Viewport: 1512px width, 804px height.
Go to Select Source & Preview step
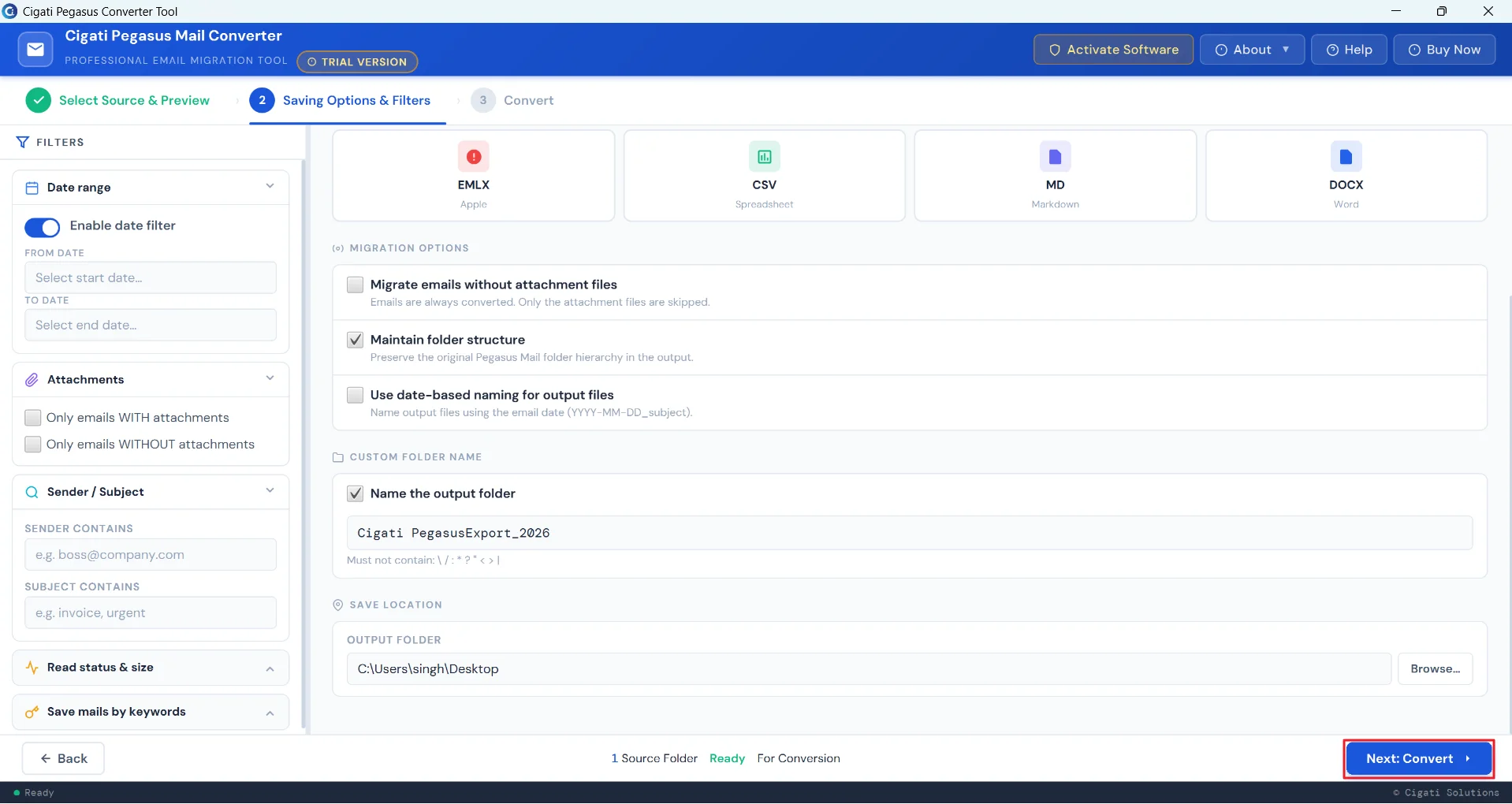tap(118, 100)
